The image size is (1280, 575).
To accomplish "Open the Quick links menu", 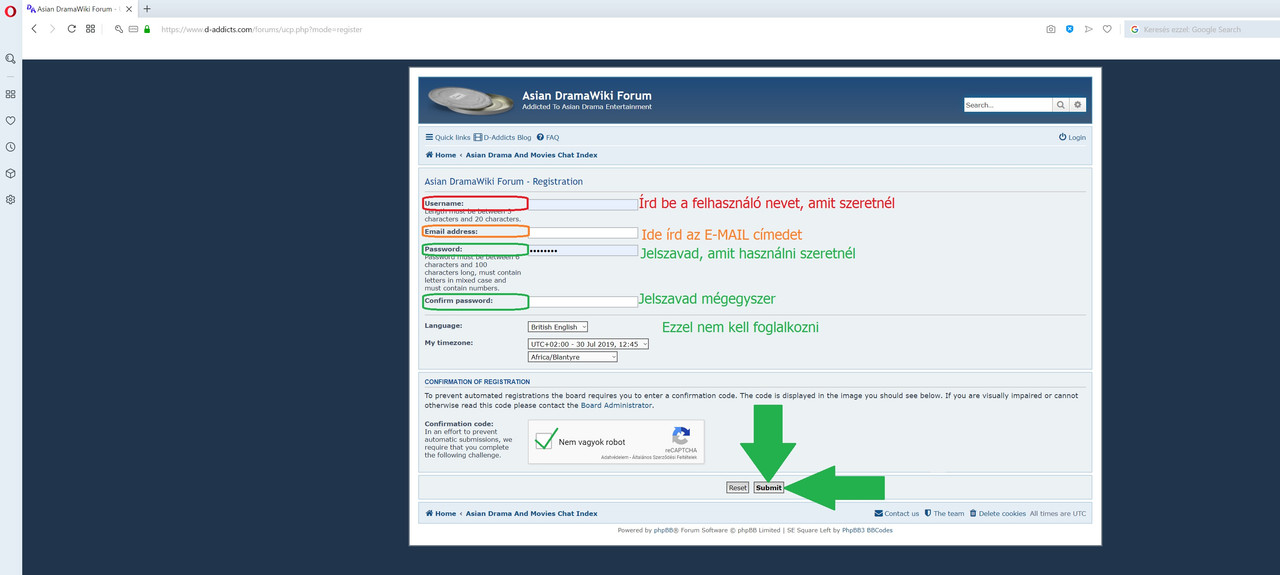I will point(448,137).
